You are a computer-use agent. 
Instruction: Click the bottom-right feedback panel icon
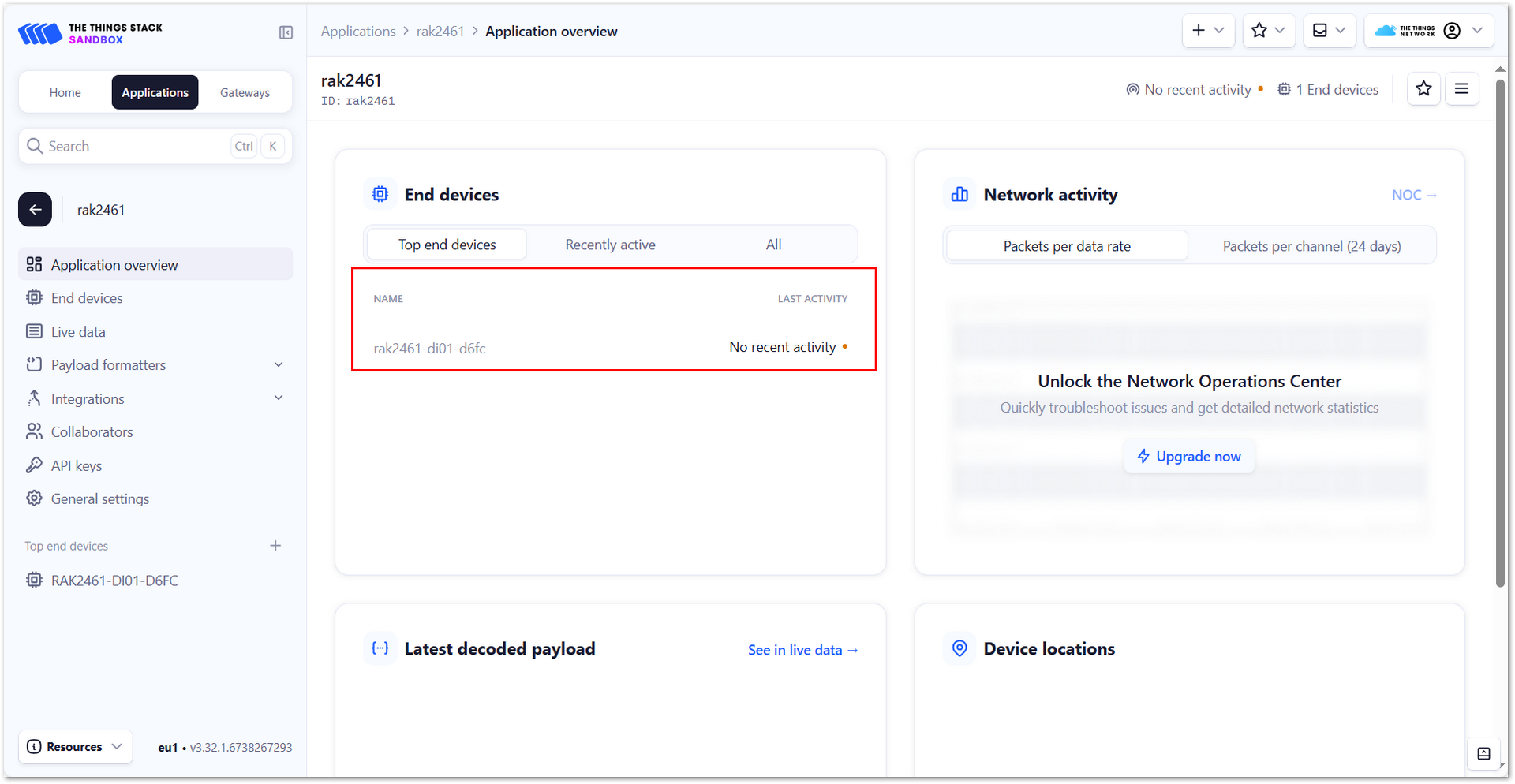pyautogui.click(x=1483, y=753)
